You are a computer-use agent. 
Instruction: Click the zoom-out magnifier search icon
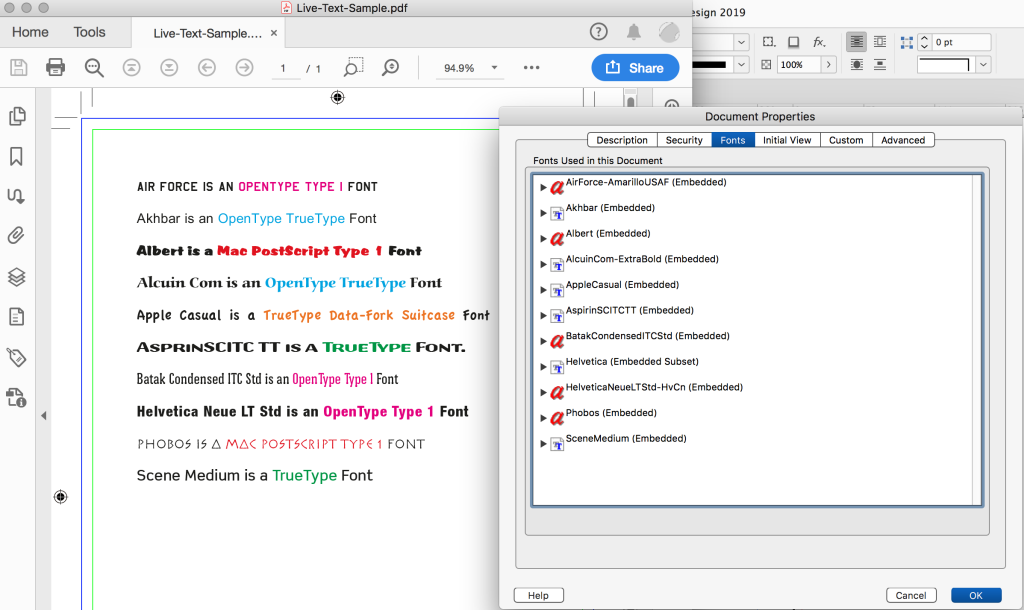point(94,67)
